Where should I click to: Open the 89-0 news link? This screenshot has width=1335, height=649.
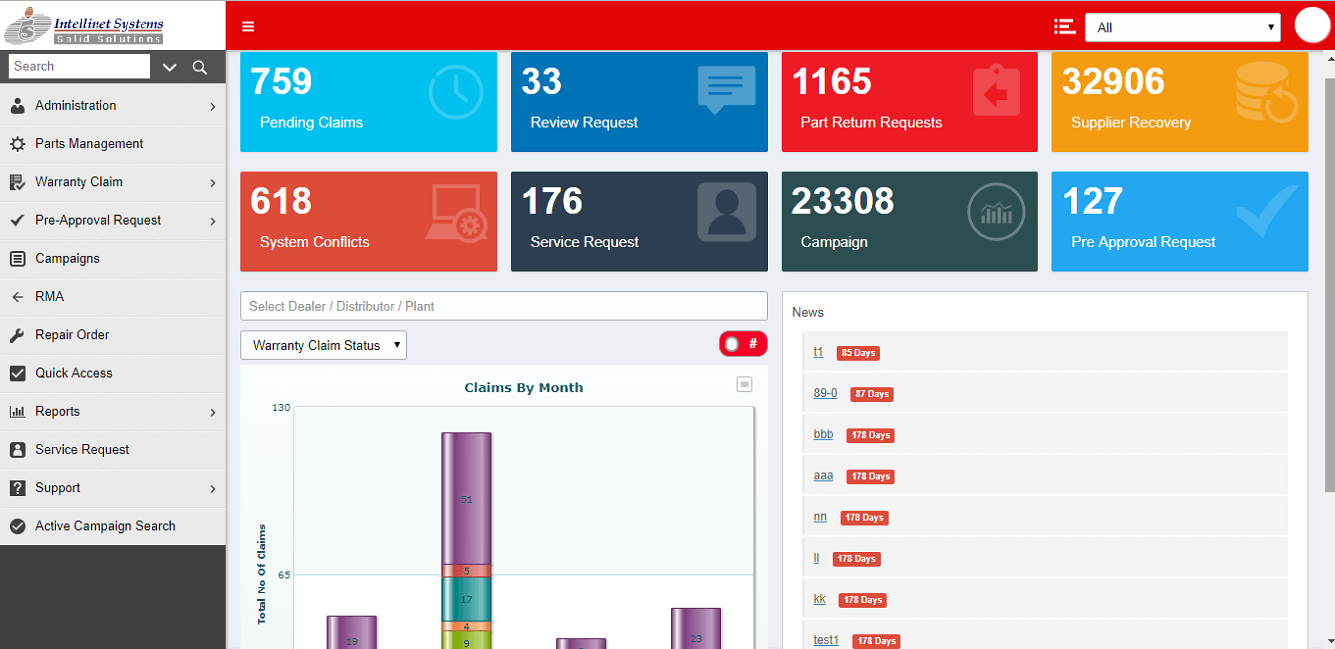pos(825,393)
